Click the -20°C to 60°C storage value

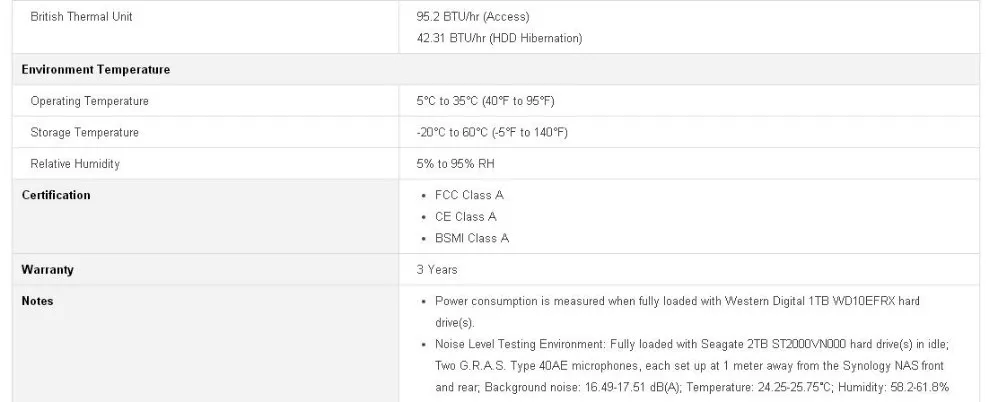tap(492, 132)
